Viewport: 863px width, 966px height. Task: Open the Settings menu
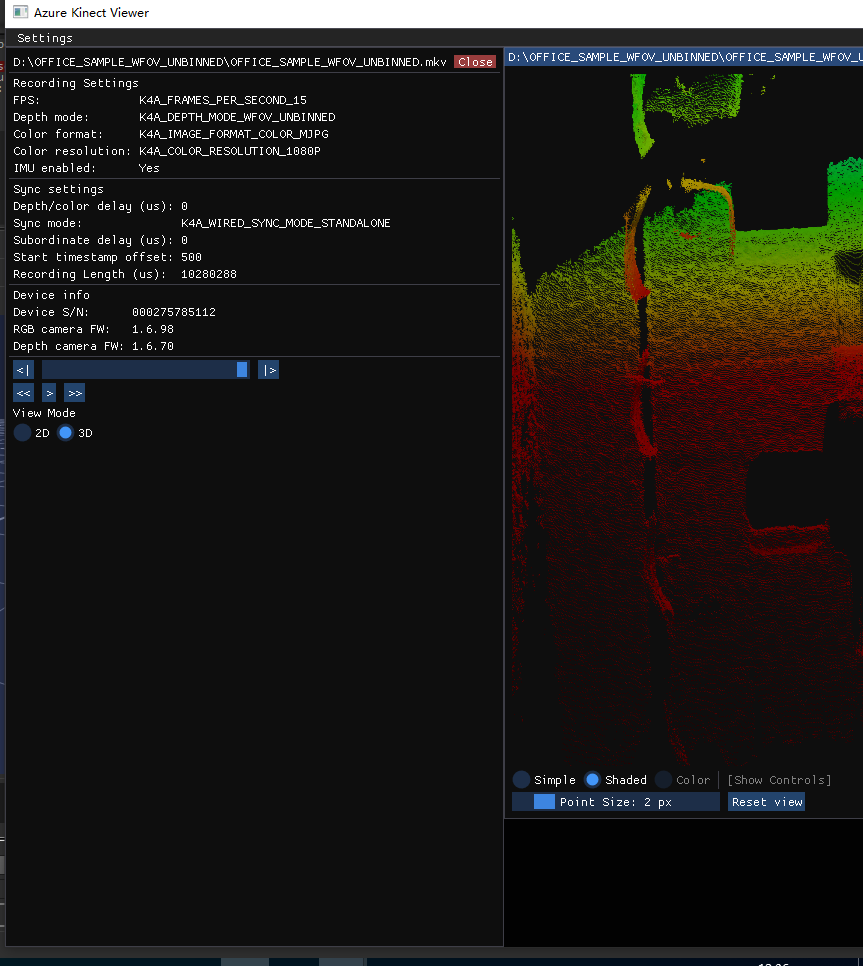(x=45, y=38)
